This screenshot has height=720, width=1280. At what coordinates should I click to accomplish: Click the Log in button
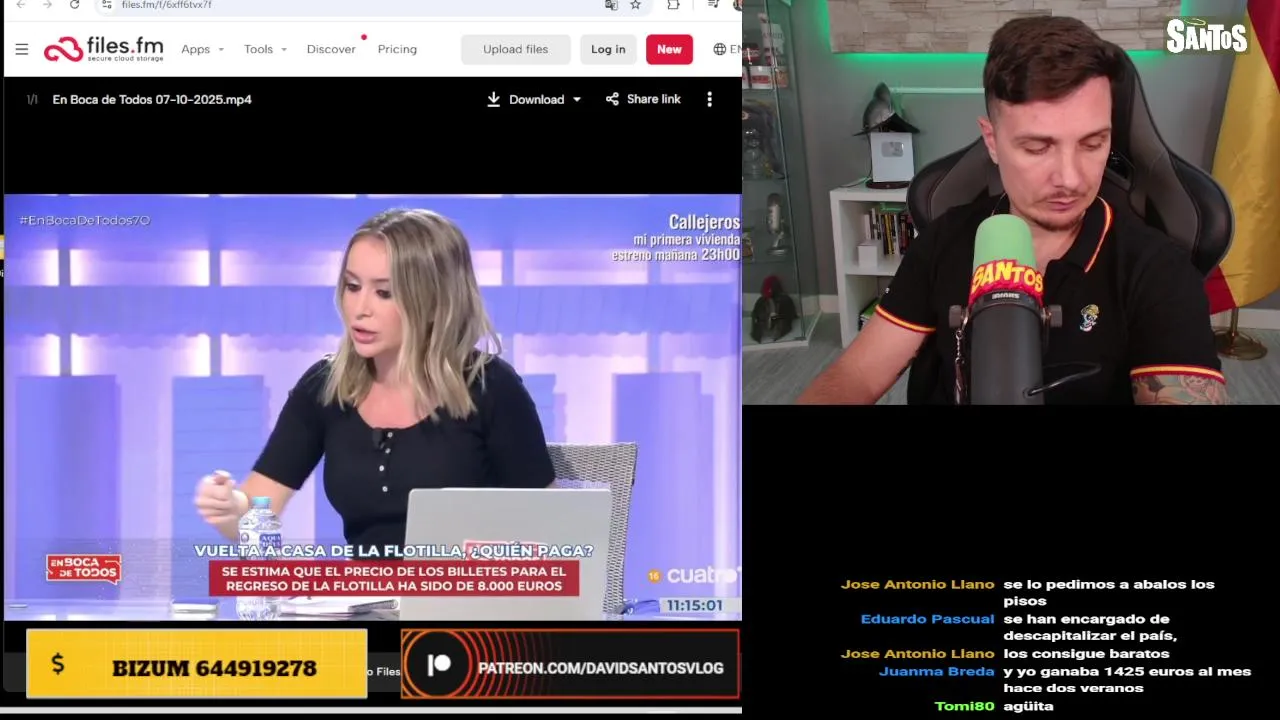[x=608, y=49]
